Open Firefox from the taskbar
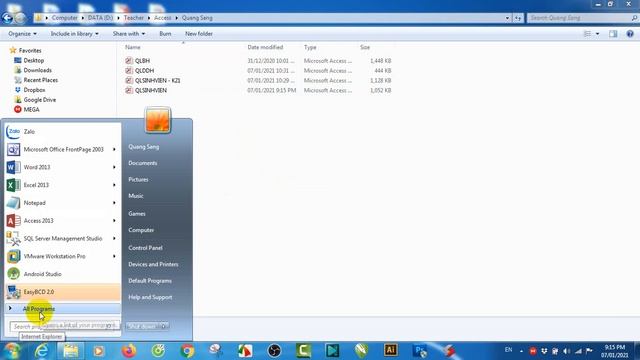Image resolution: width=640 pixels, height=360 pixels. (x=129, y=351)
